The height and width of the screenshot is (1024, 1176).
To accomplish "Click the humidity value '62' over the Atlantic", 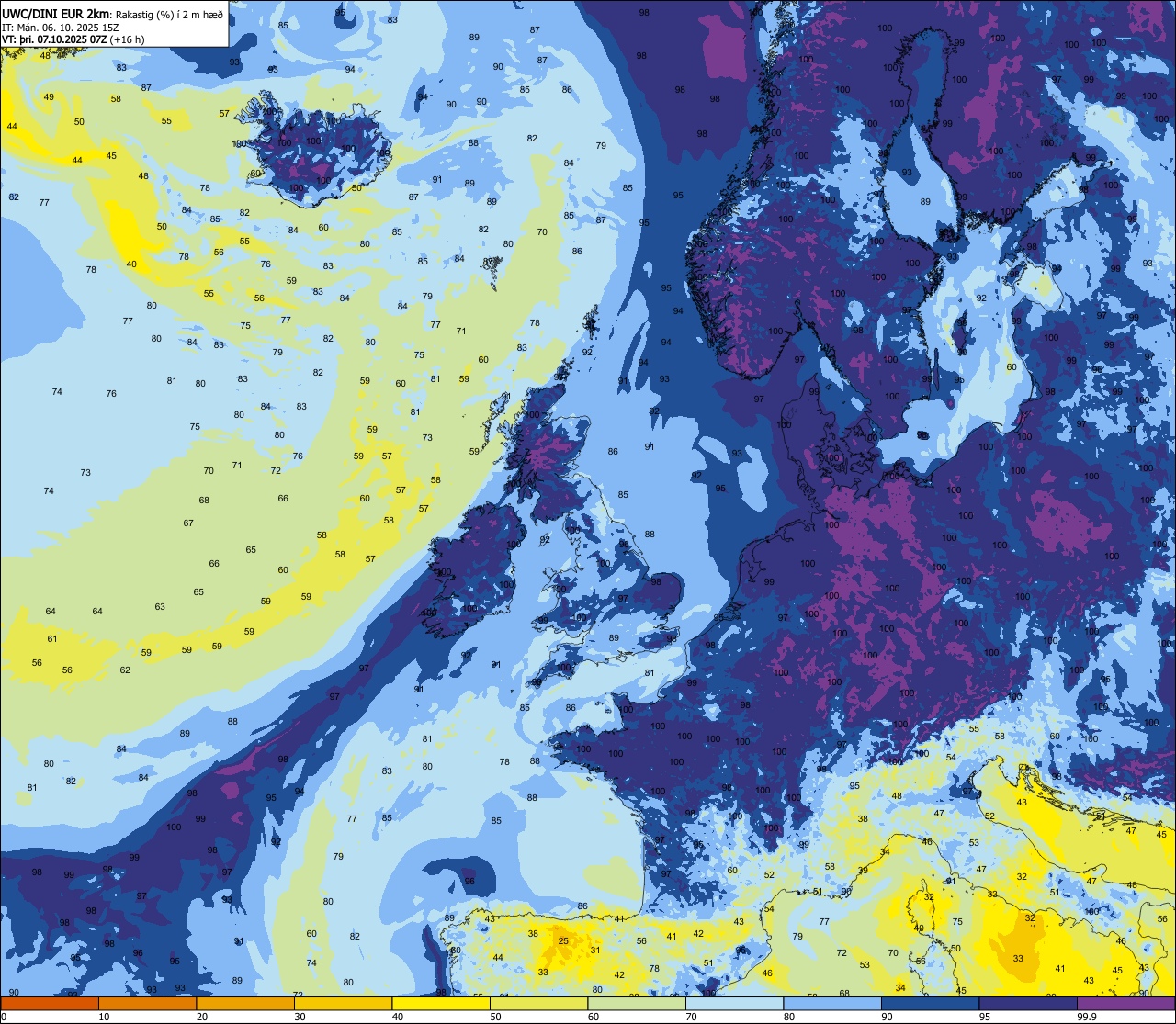I will 125,670.
